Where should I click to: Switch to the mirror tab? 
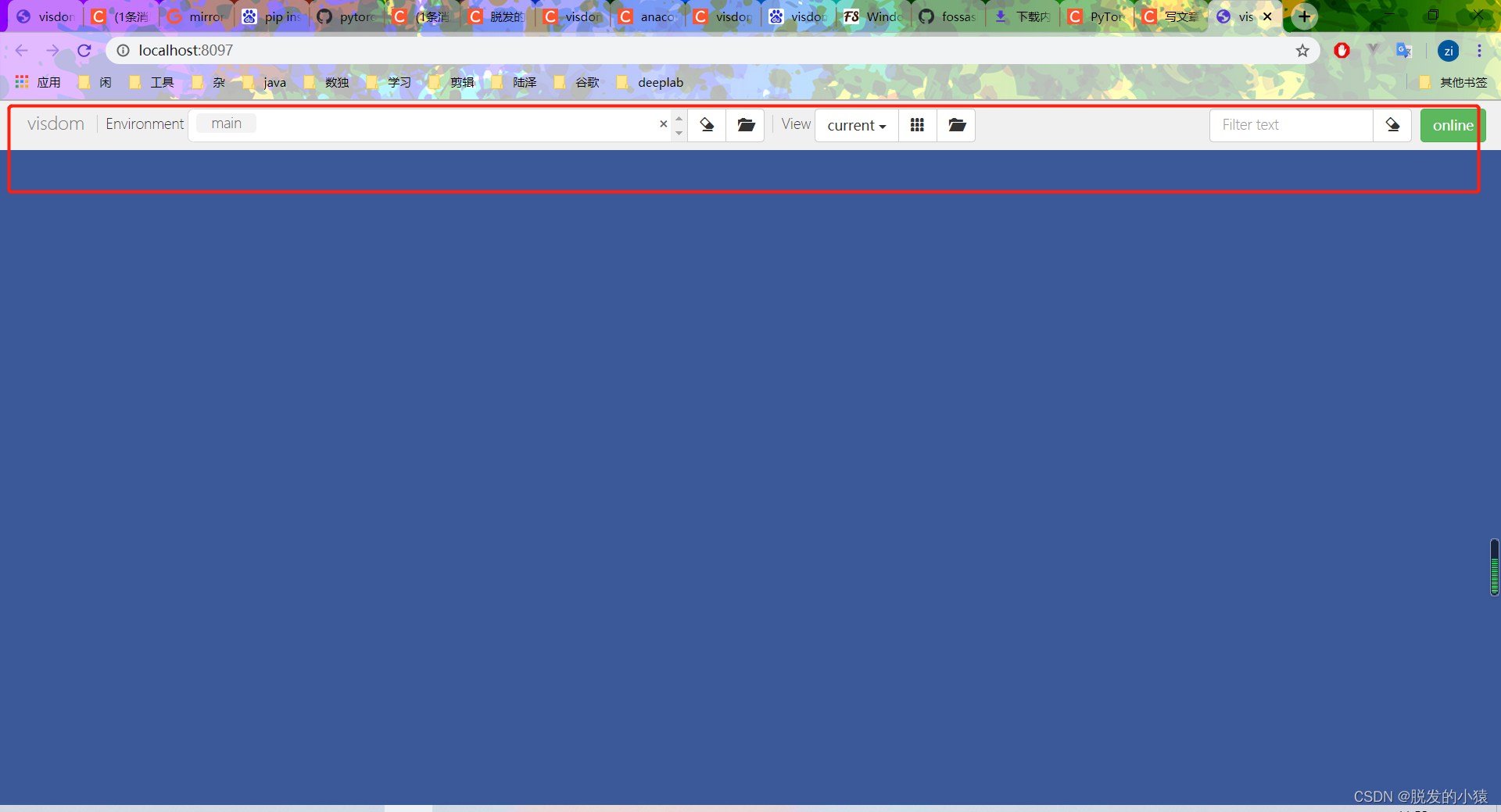(195, 16)
